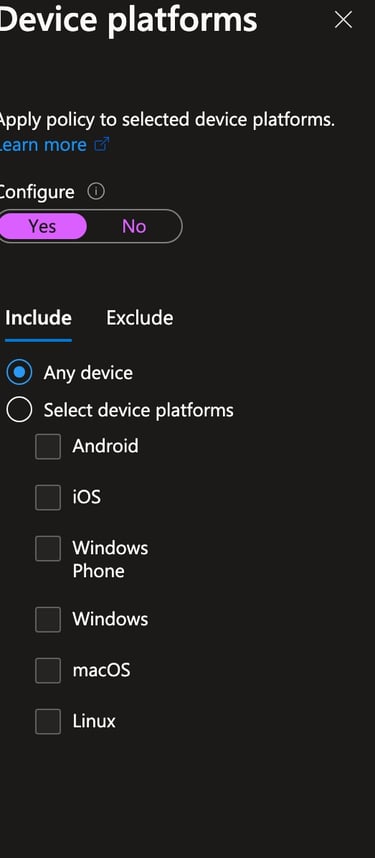Open the external link icon beside Learn more
Viewport: 375px width, 858px height.
point(102,144)
